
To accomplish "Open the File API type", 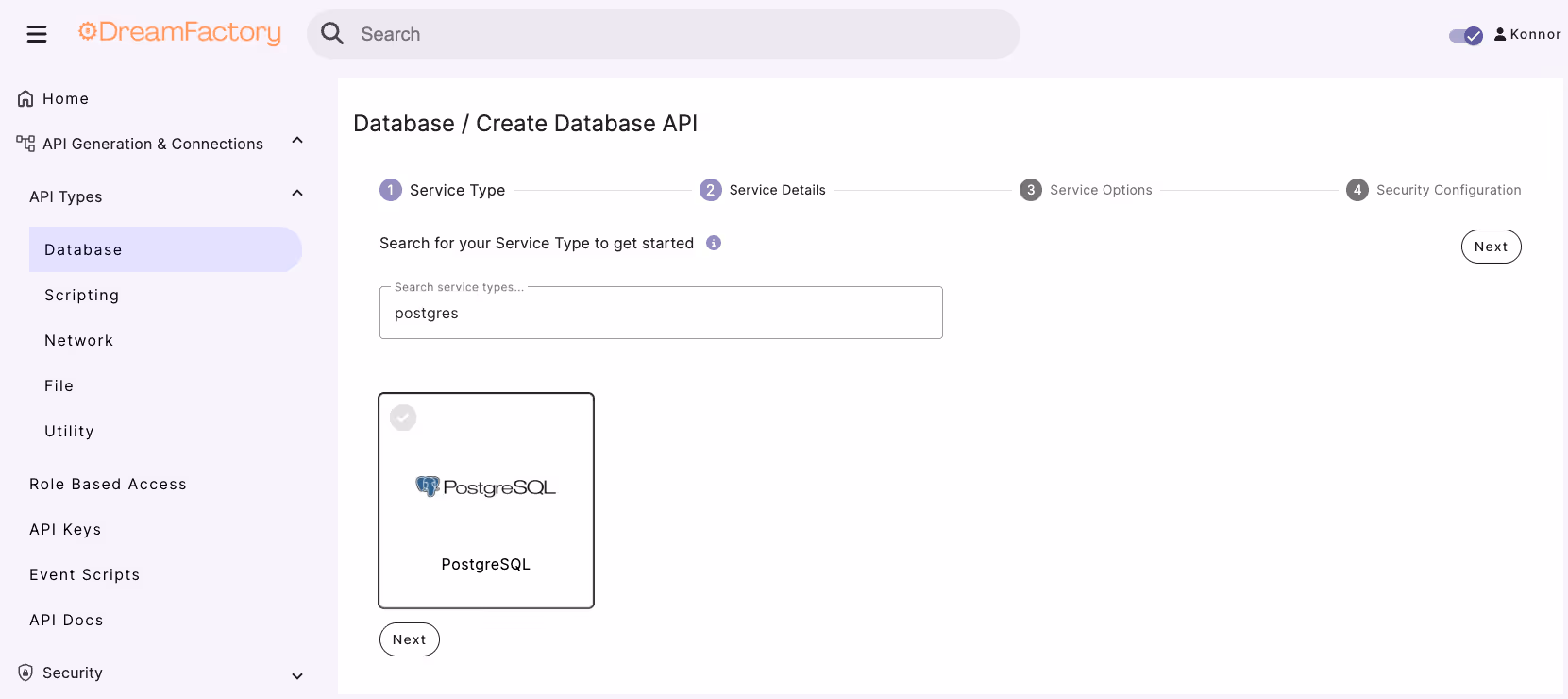I will point(59,385).
